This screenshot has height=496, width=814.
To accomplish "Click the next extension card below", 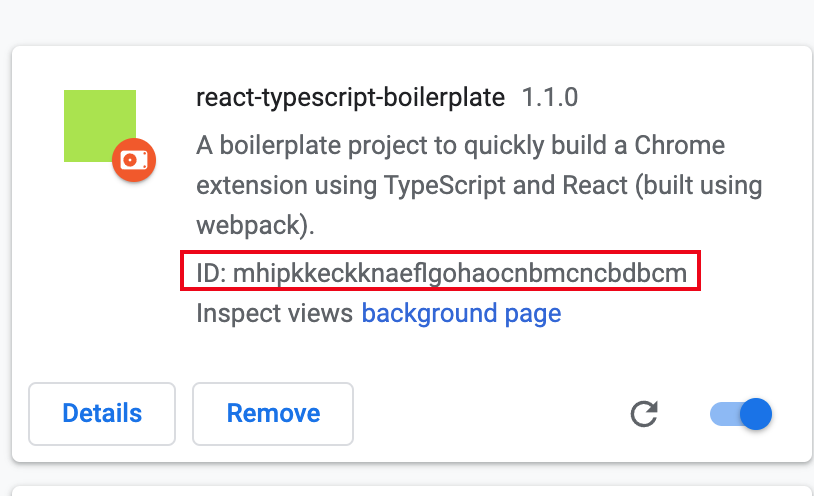I will (412, 491).
